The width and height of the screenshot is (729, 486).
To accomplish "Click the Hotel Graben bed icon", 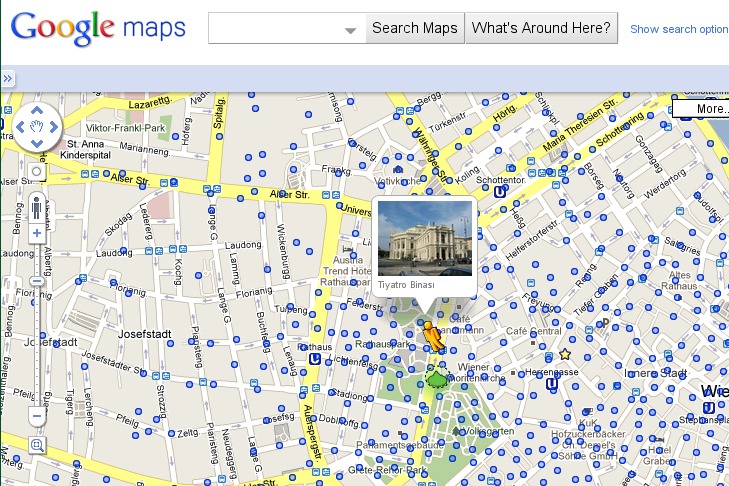I will pos(659,439).
